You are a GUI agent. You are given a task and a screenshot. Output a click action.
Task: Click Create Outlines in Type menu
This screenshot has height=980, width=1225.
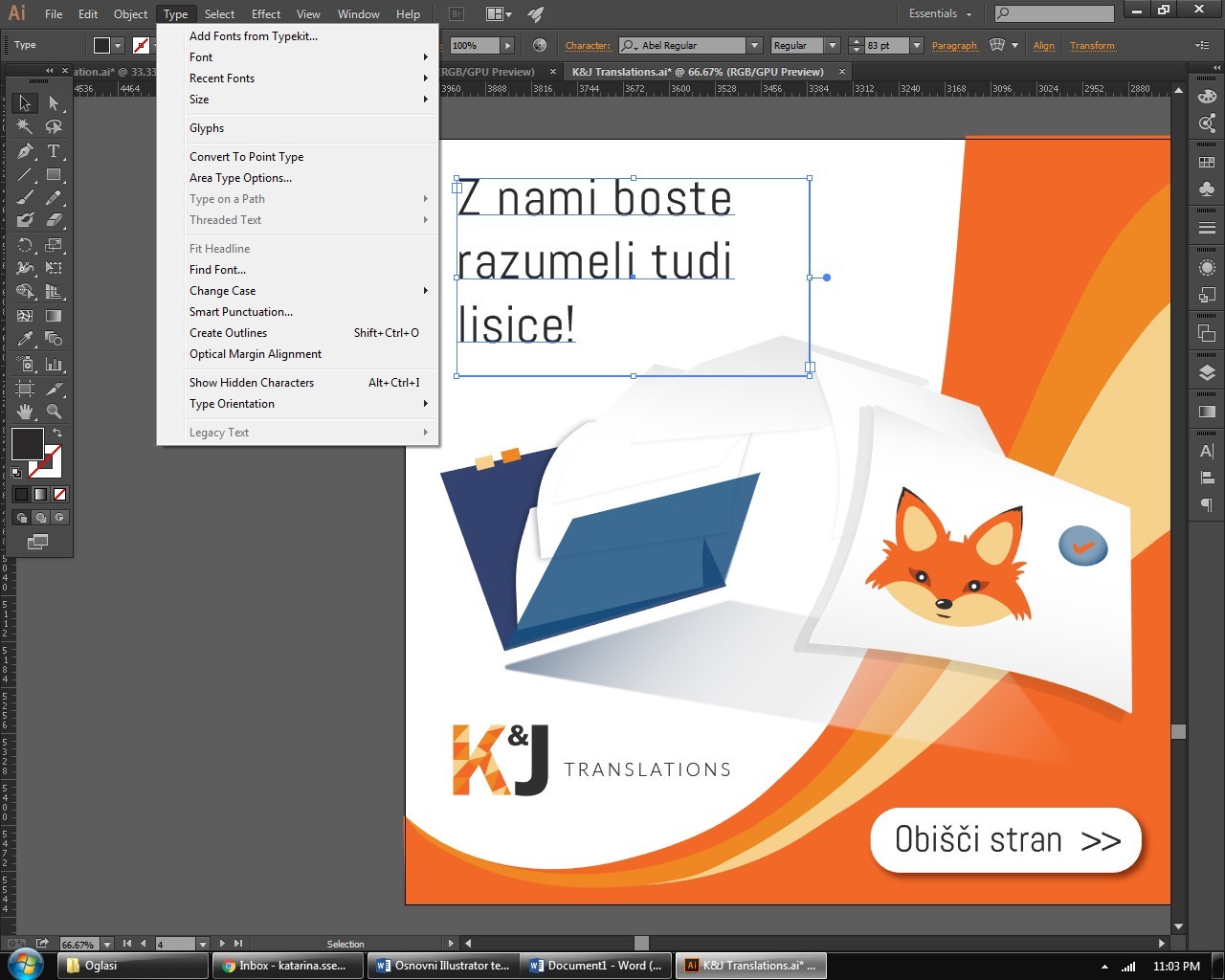click(x=228, y=333)
